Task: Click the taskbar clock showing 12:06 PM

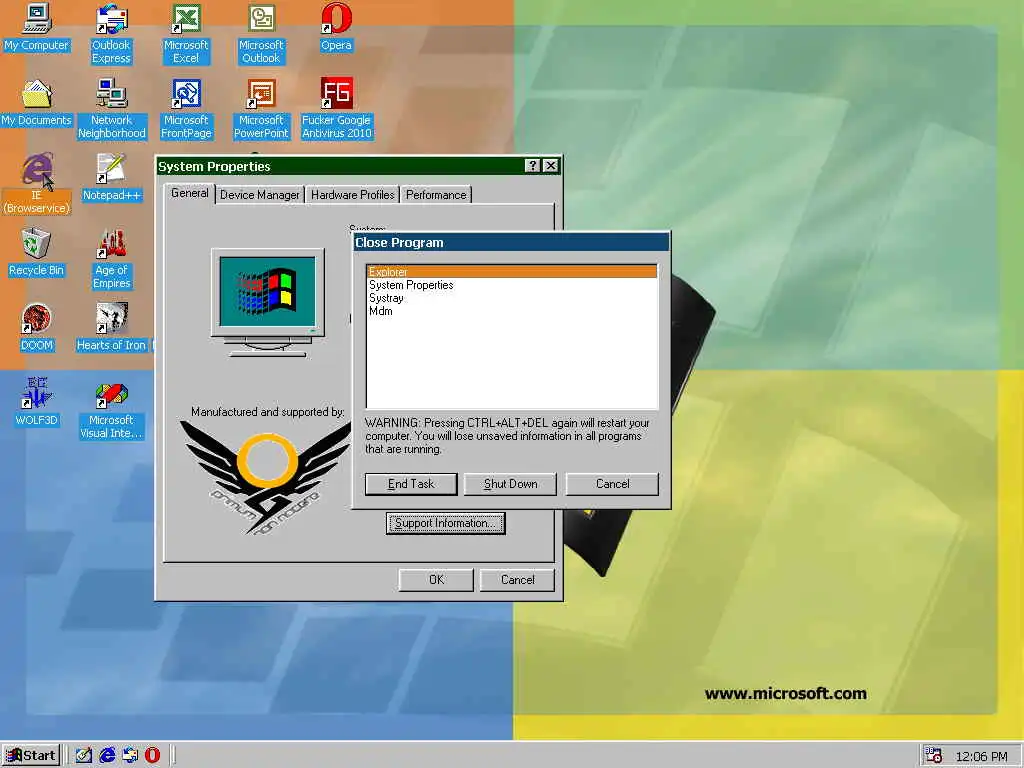Action: [981, 756]
